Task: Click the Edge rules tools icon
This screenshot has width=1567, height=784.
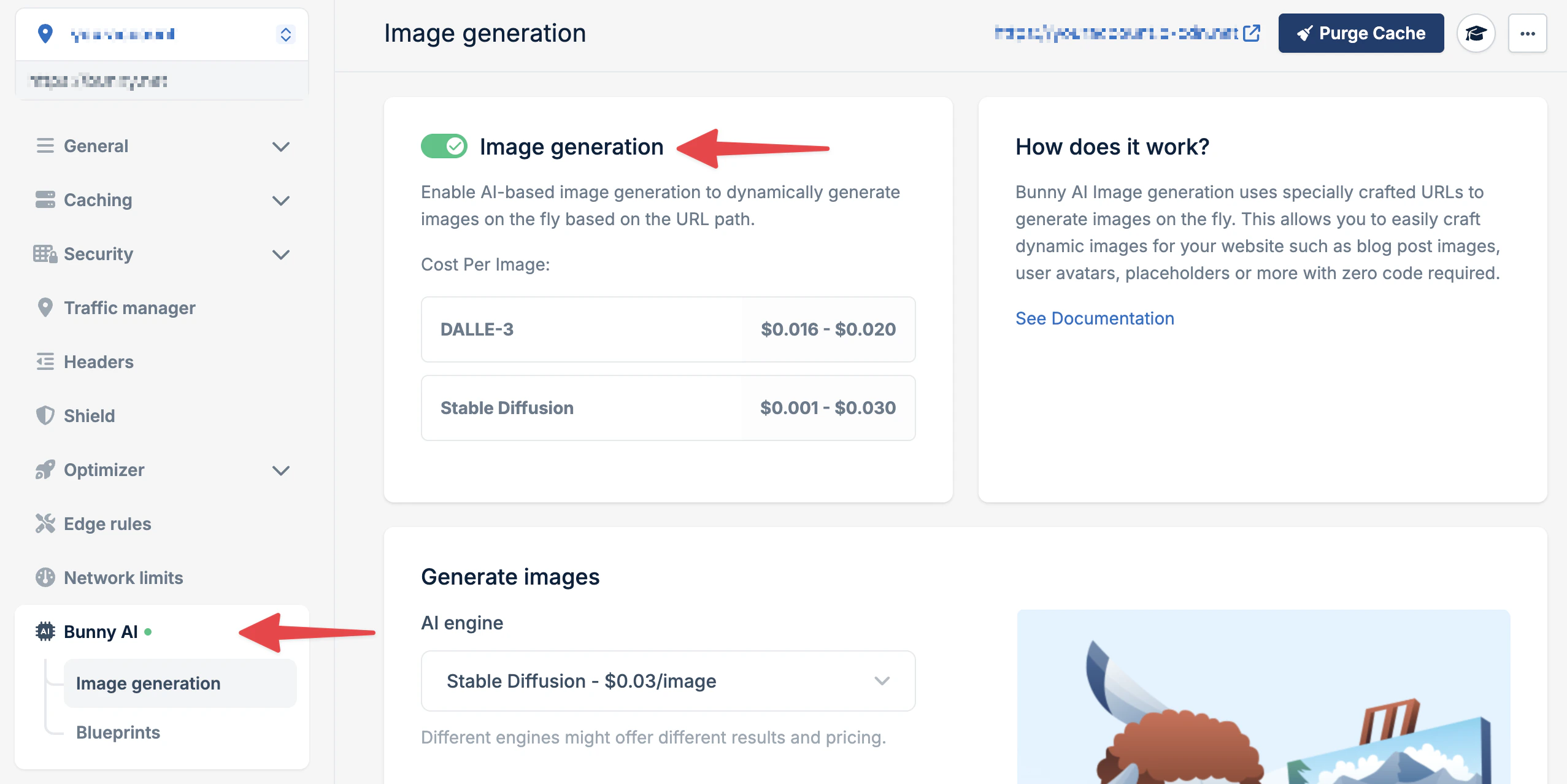Action: (45, 524)
